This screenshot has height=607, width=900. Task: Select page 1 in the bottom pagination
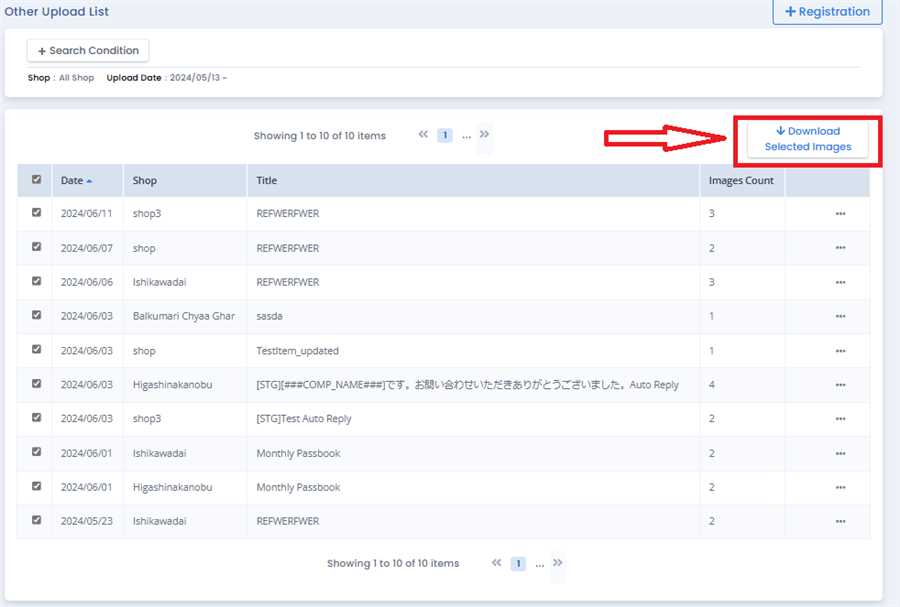coord(518,563)
